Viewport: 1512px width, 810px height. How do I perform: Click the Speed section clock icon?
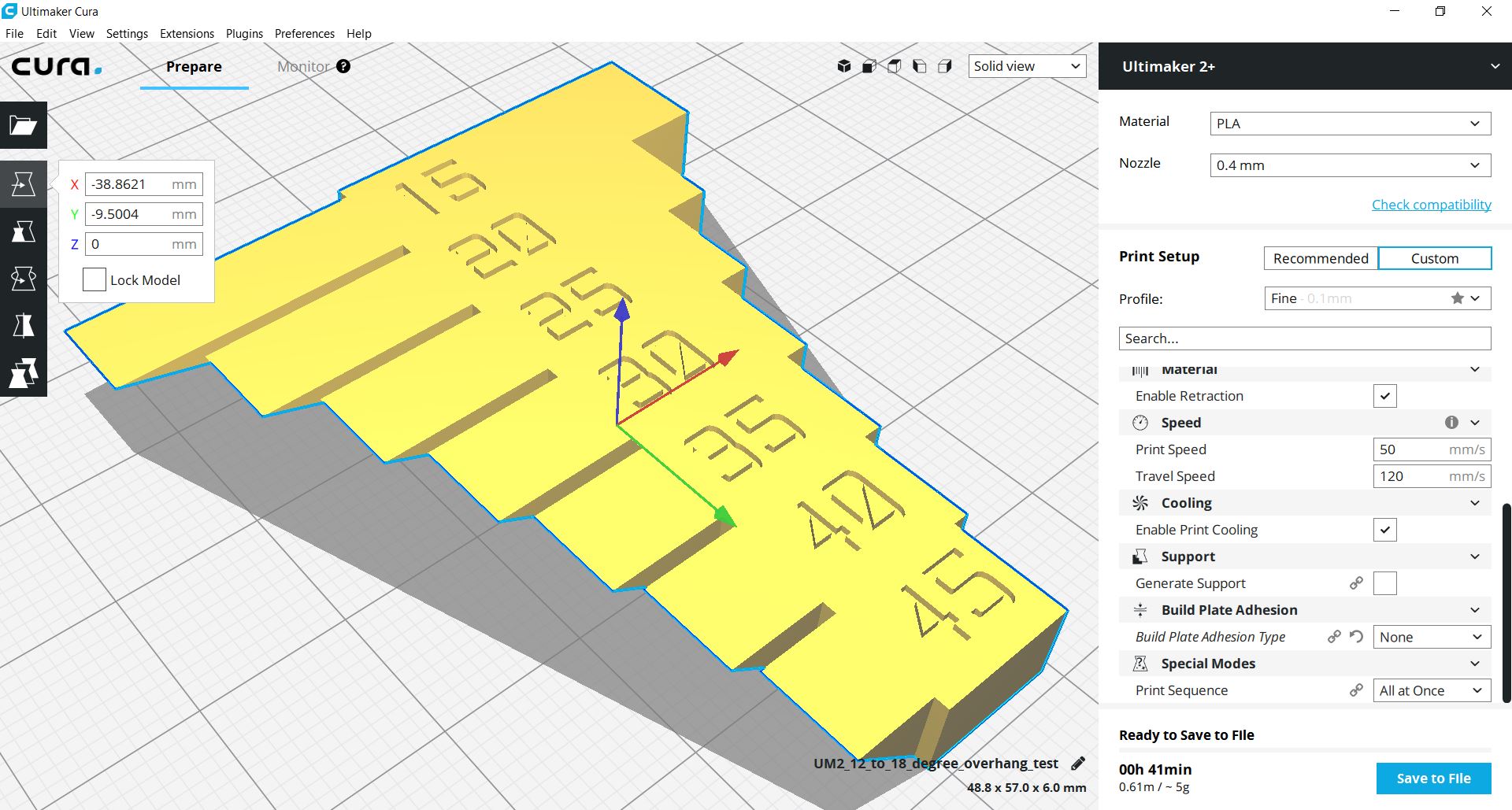pos(1140,423)
